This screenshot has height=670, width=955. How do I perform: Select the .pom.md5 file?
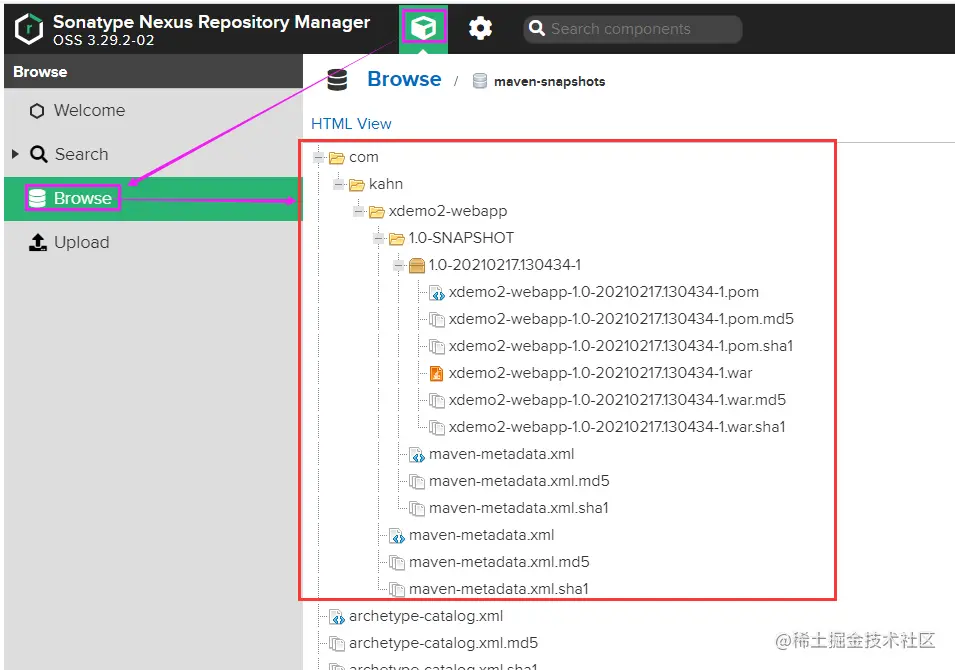[x=621, y=319]
